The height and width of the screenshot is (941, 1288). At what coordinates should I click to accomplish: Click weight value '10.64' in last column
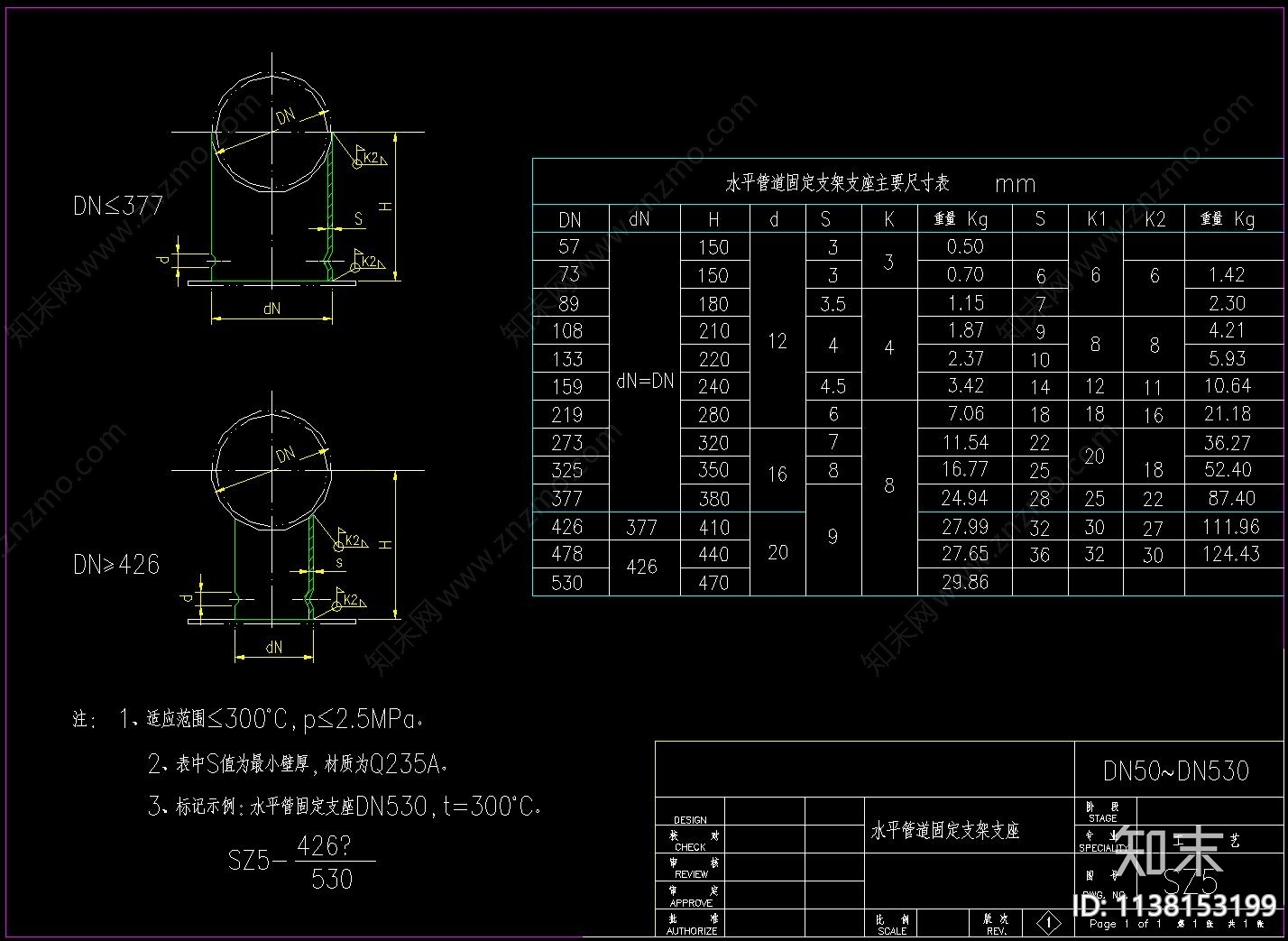tap(1228, 386)
